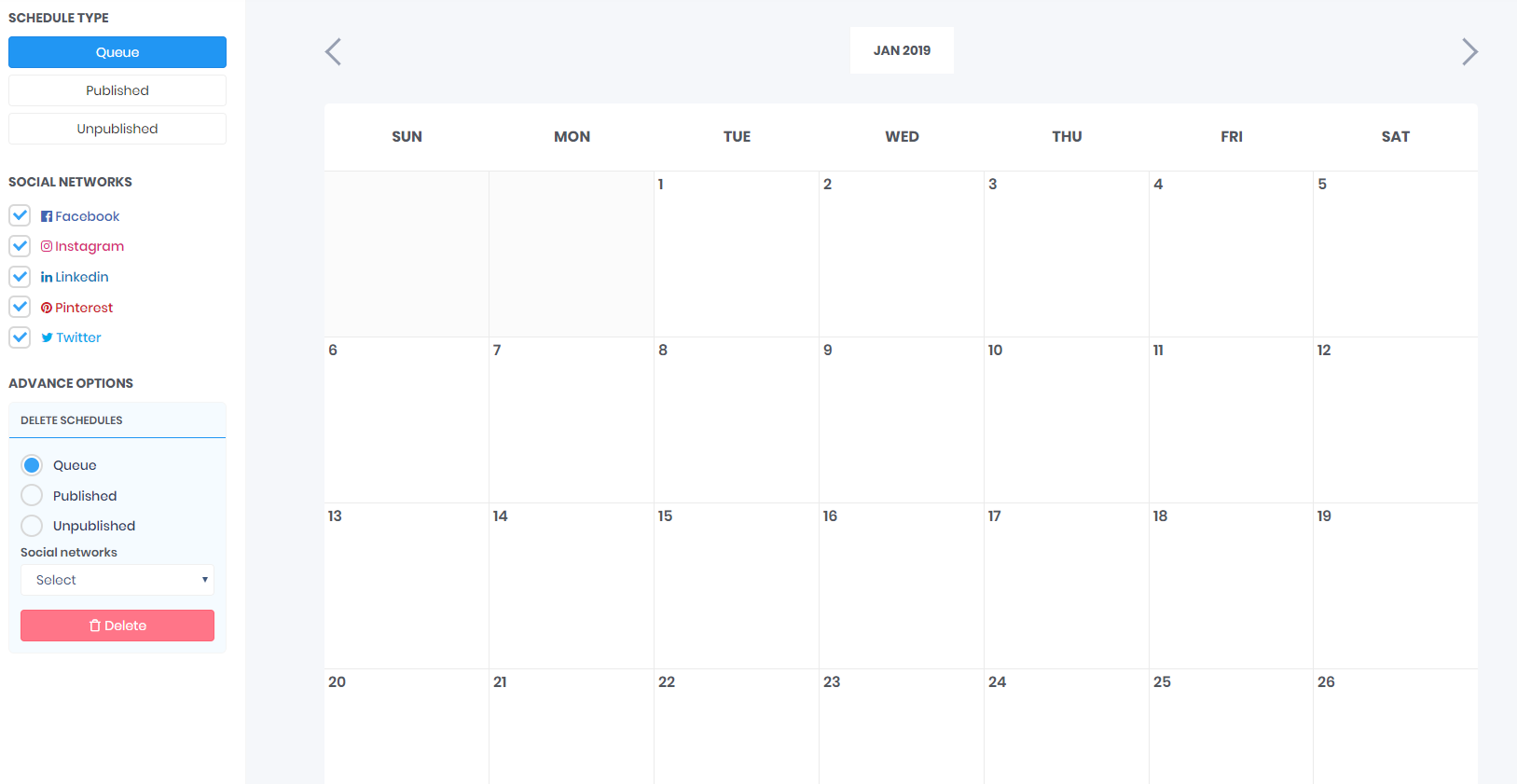Uncheck the Facebook checkbox

(x=20, y=215)
